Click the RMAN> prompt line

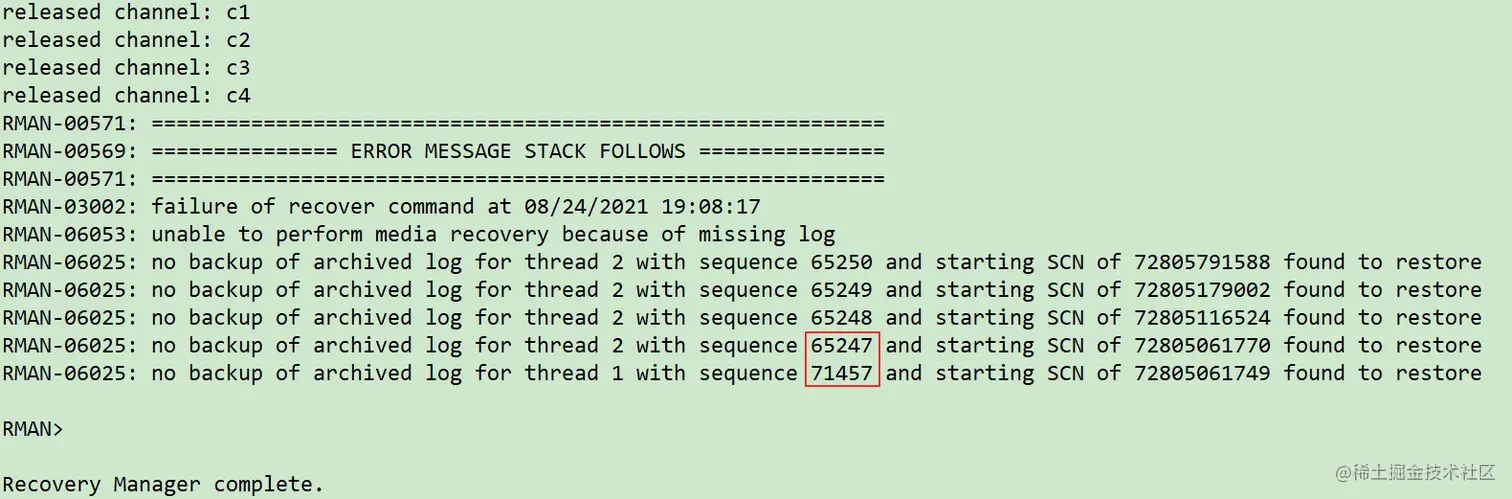point(32,429)
